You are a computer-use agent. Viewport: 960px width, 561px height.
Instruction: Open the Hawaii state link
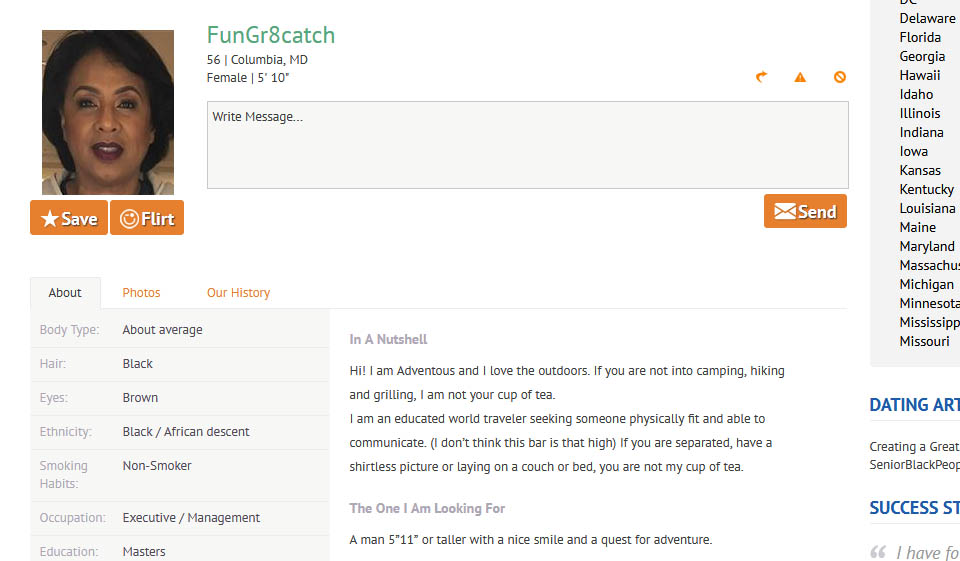click(x=919, y=75)
